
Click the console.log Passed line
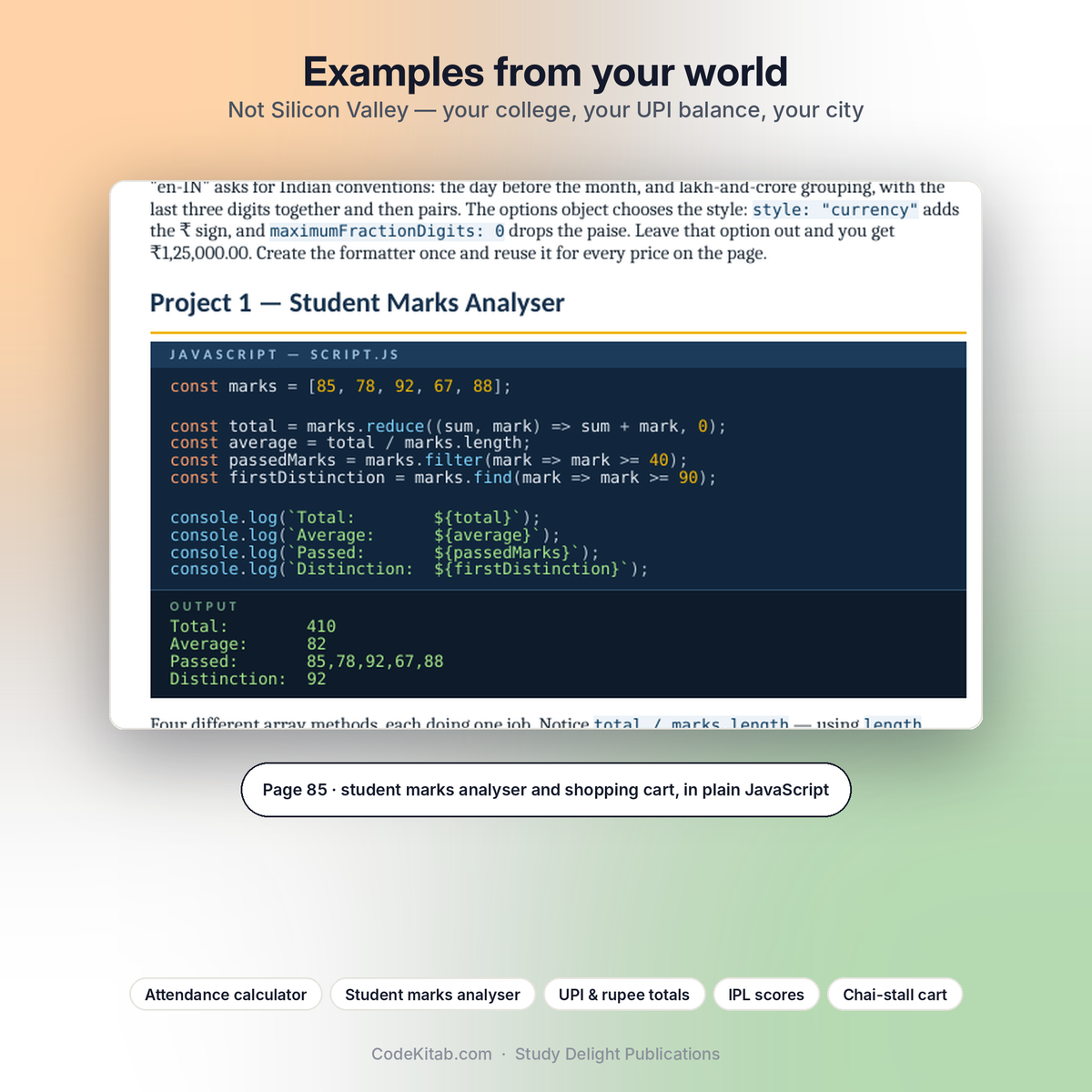pyautogui.click(x=384, y=552)
